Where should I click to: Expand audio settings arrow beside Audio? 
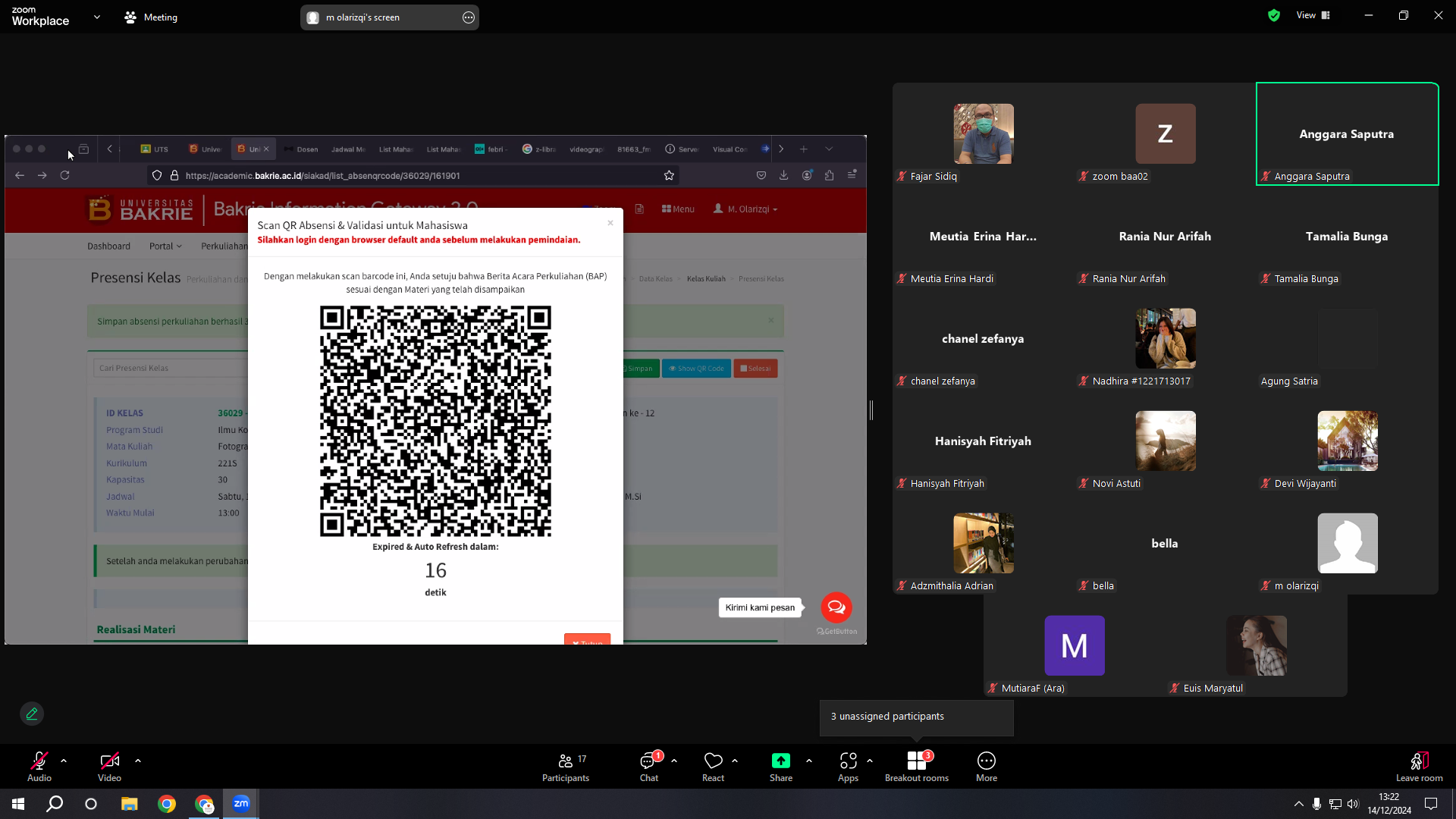64,760
